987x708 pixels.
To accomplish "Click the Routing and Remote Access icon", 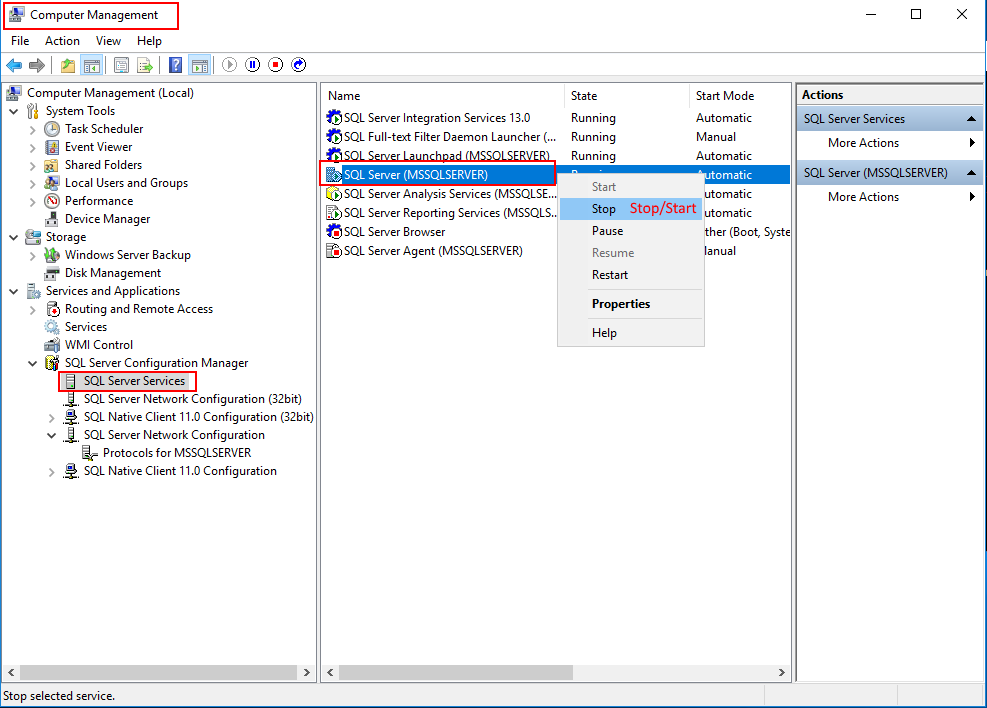I will [x=53, y=309].
